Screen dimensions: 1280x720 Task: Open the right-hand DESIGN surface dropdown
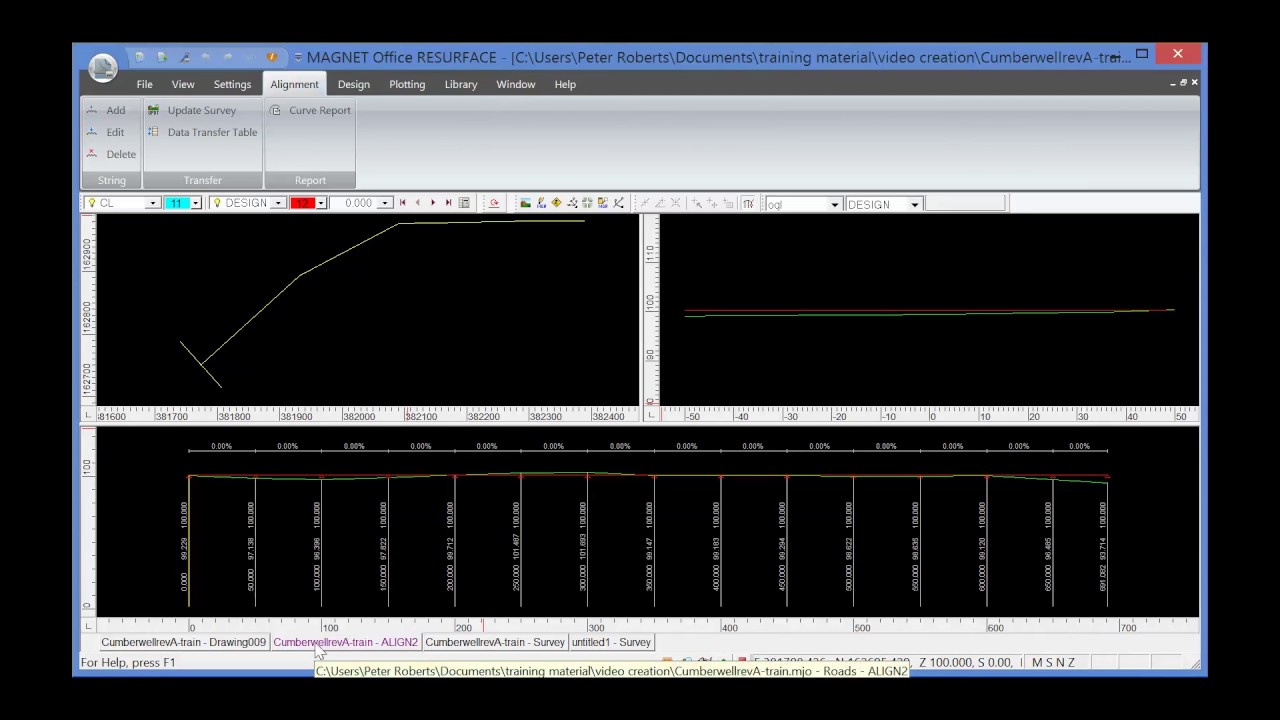914,204
